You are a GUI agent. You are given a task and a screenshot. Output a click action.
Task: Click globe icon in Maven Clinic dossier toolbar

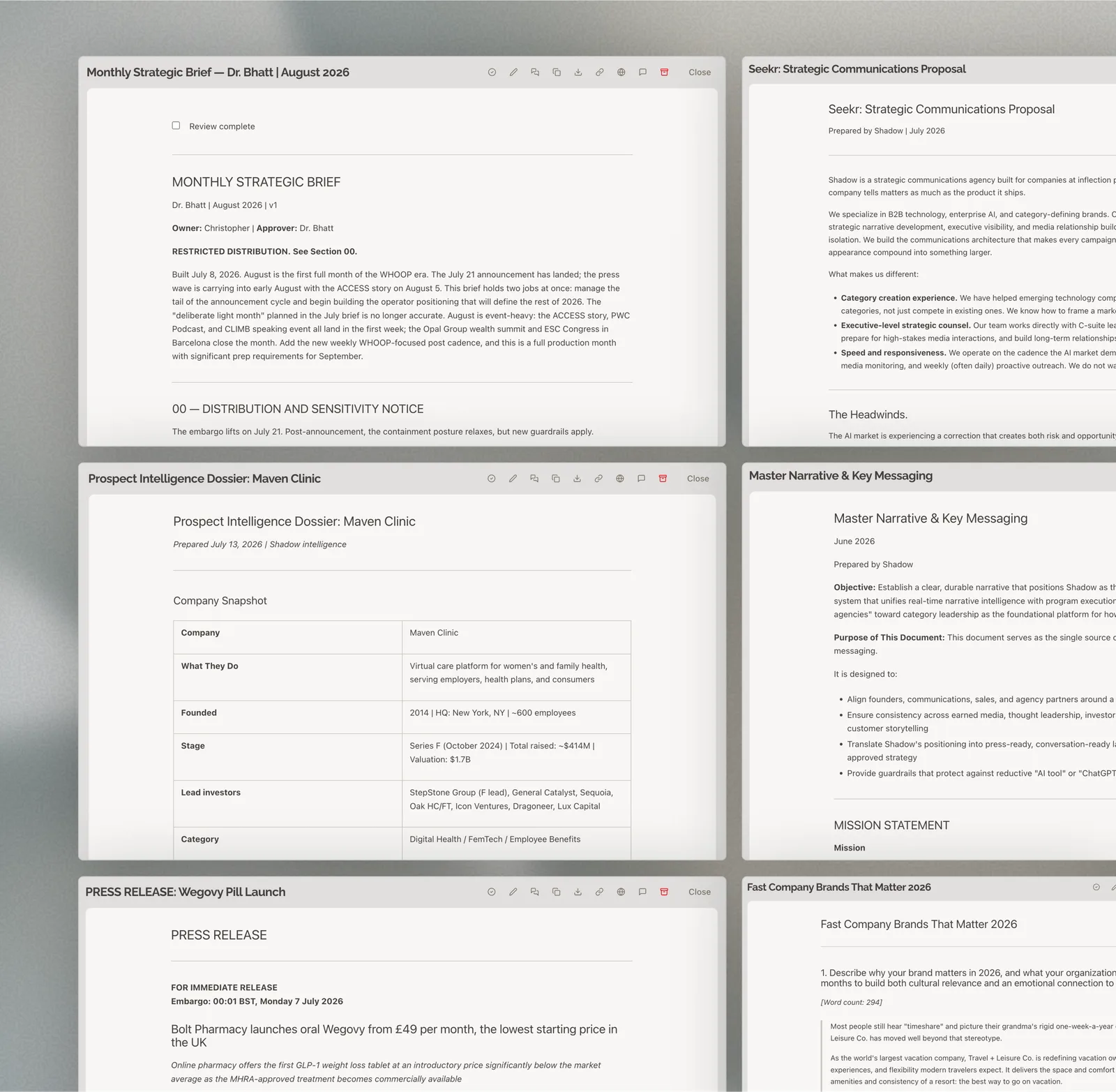pyautogui.click(x=620, y=479)
